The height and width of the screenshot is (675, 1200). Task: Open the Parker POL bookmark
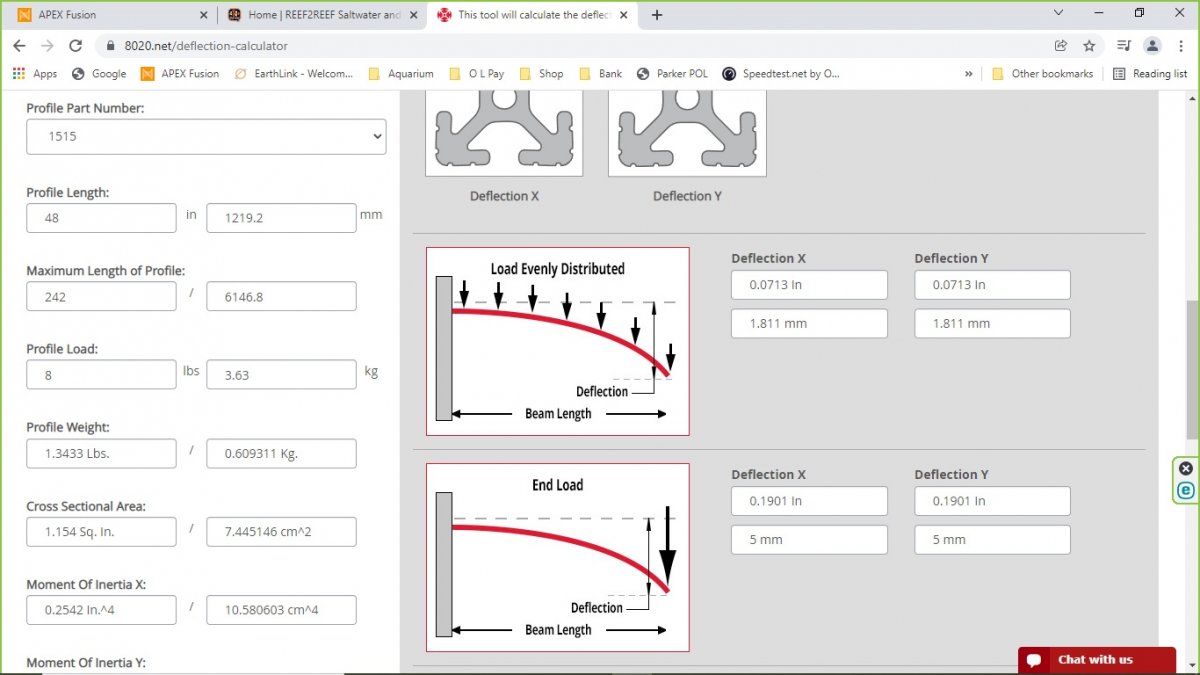point(671,74)
